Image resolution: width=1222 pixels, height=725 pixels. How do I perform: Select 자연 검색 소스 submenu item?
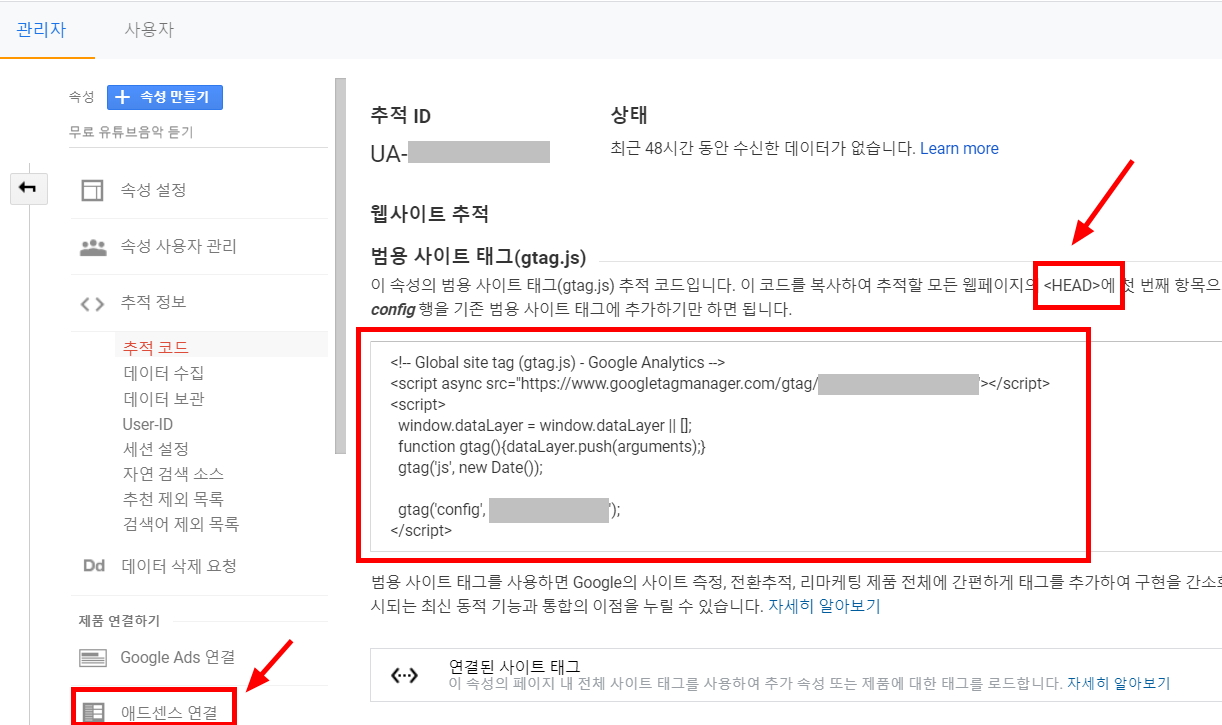[x=173, y=474]
